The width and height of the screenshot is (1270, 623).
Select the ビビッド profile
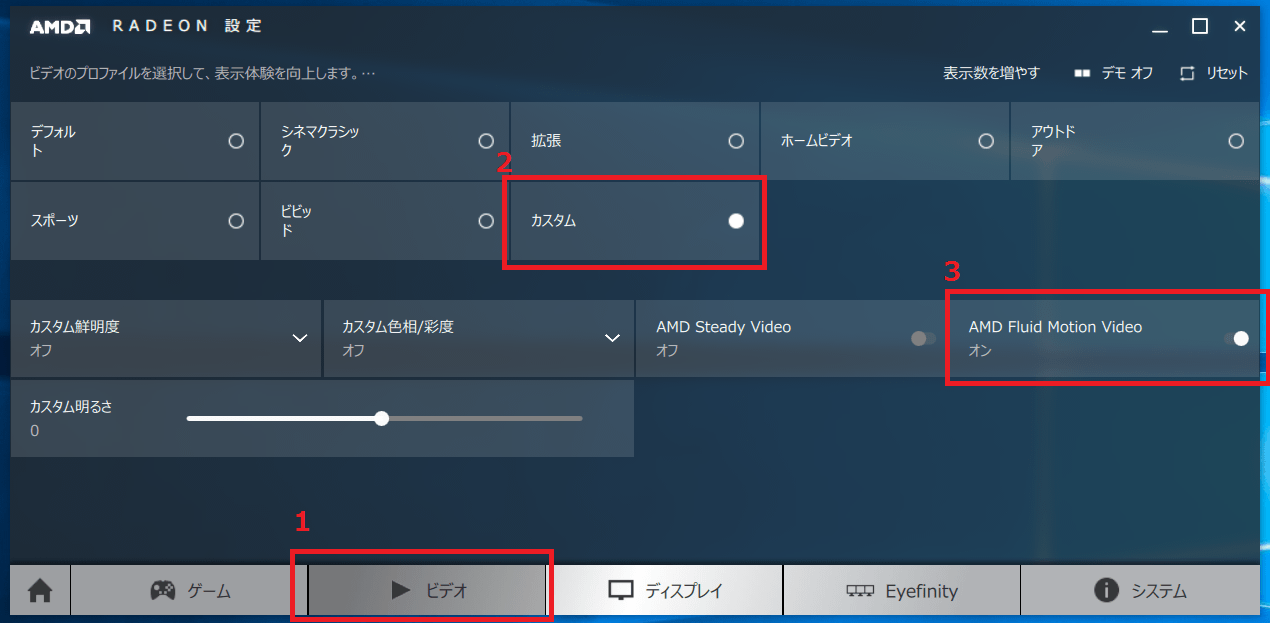point(385,221)
